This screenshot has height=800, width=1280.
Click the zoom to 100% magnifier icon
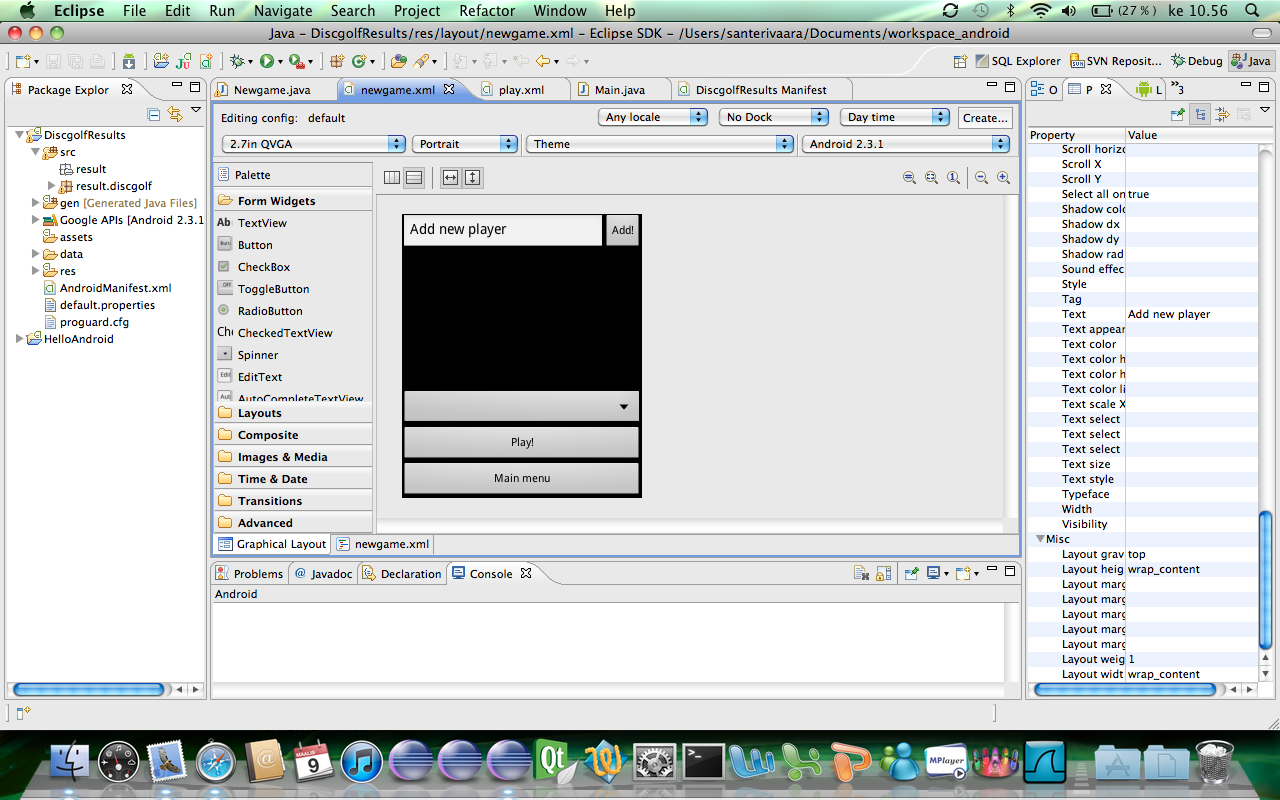point(953,178)
